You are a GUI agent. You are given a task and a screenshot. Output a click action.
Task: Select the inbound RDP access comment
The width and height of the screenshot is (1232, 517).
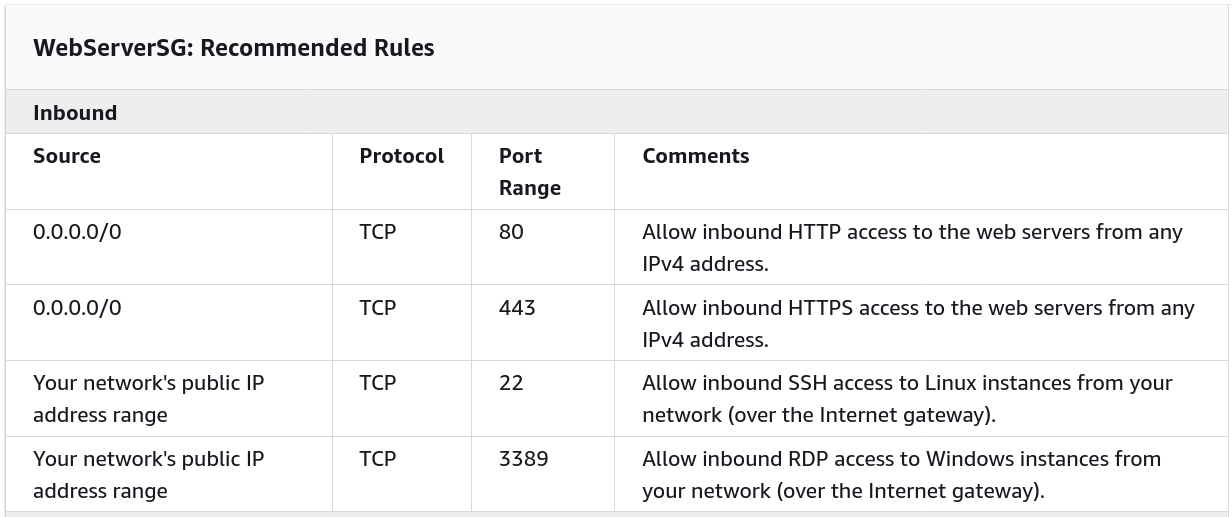tap(901, 474)
